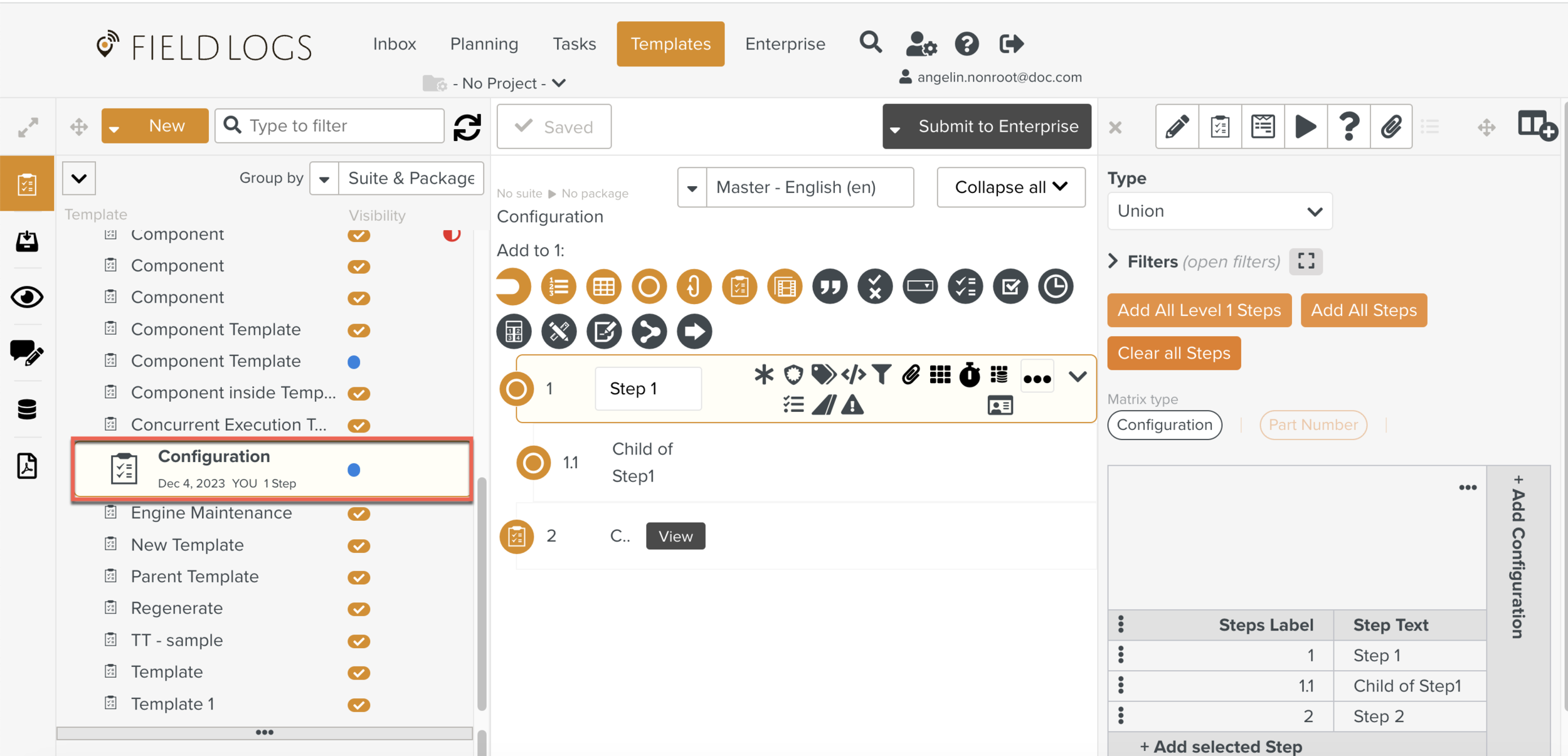Viewport: 1568px width, 756px height.
Task: Click Add All Steps button
Action: click(x=1364, y=310)
